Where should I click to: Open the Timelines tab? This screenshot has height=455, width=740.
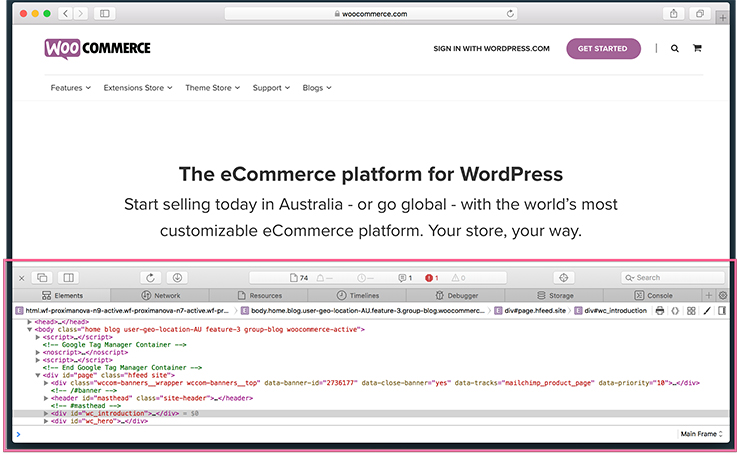pyautogui.click(x=357, y=295)
